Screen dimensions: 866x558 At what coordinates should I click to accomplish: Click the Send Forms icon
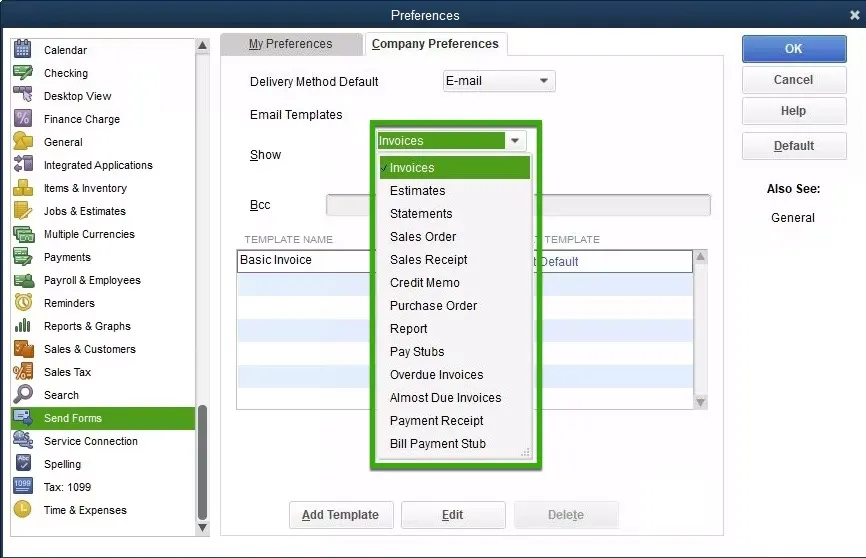(x=23, y=418)
